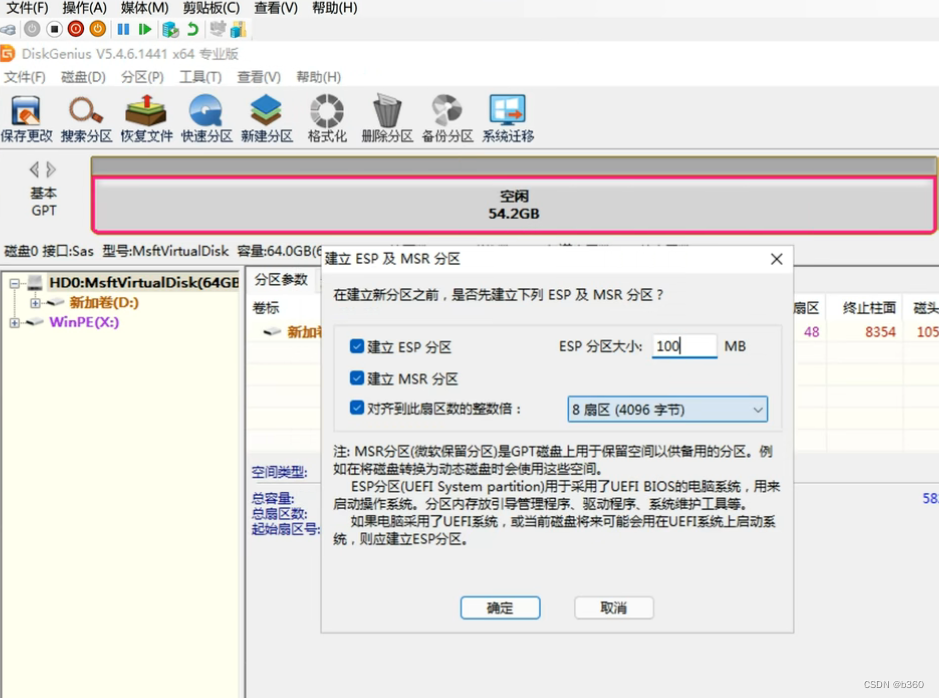Click the 基本 GPT disk type label
Screen dimensions: 939x698
[x=44, y=202]
